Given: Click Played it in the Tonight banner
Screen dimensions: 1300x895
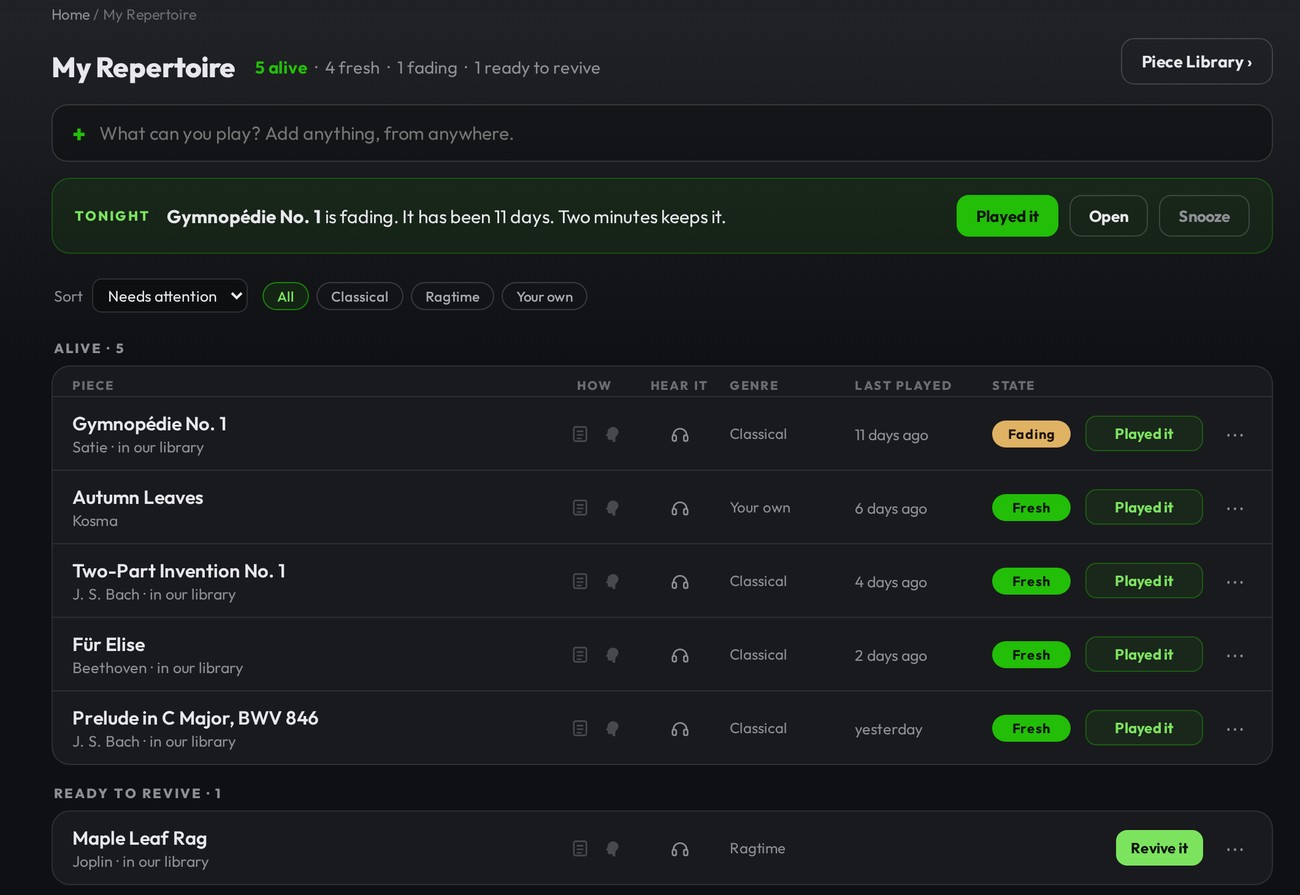Looking at the screenshot, I should coord(1007,216).
